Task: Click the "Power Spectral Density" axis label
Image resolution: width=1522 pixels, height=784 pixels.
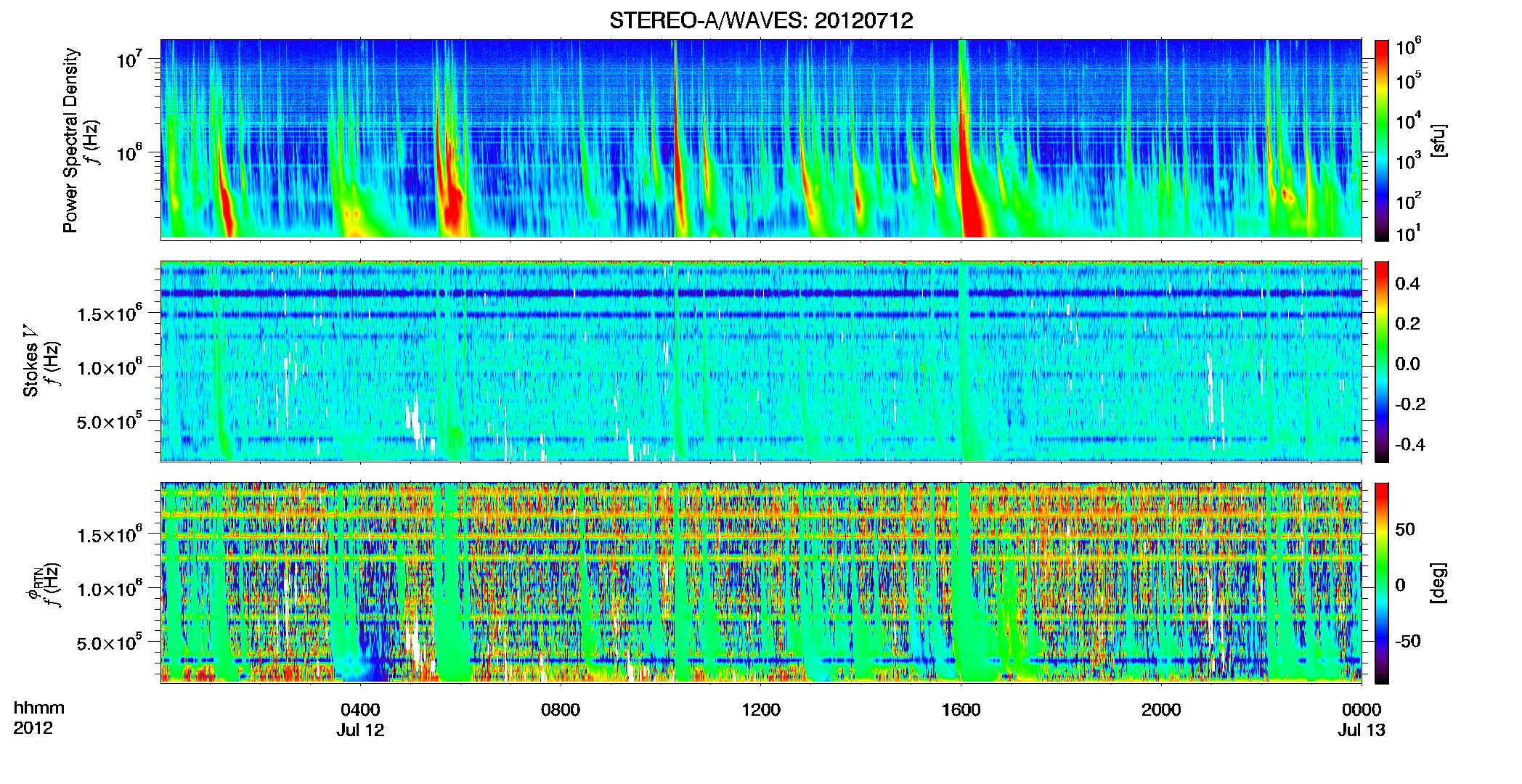Action: click(70, 140)
